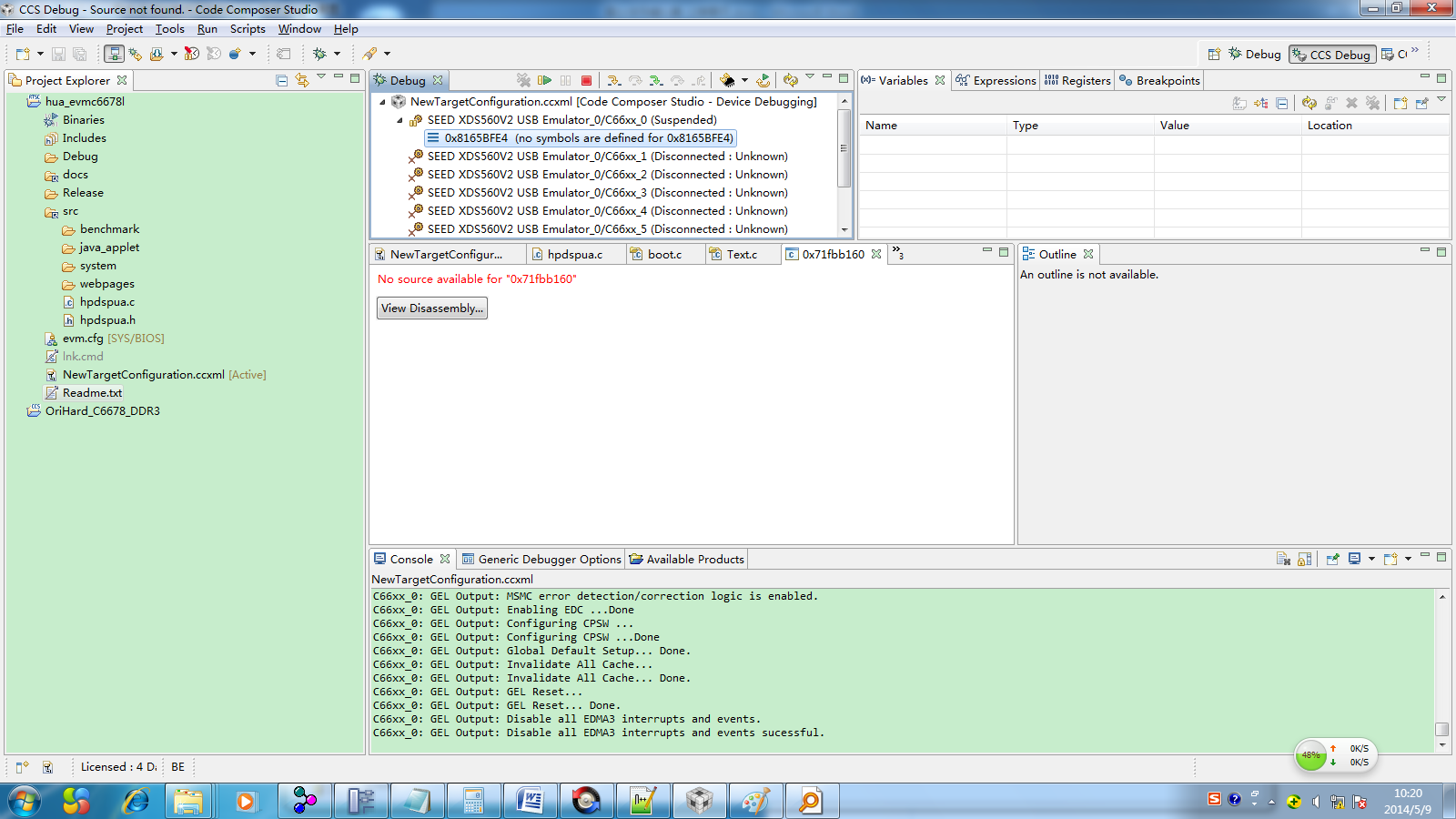Click the Step Into icon in Debug view

pyautogui.click(x=614, y=80)
